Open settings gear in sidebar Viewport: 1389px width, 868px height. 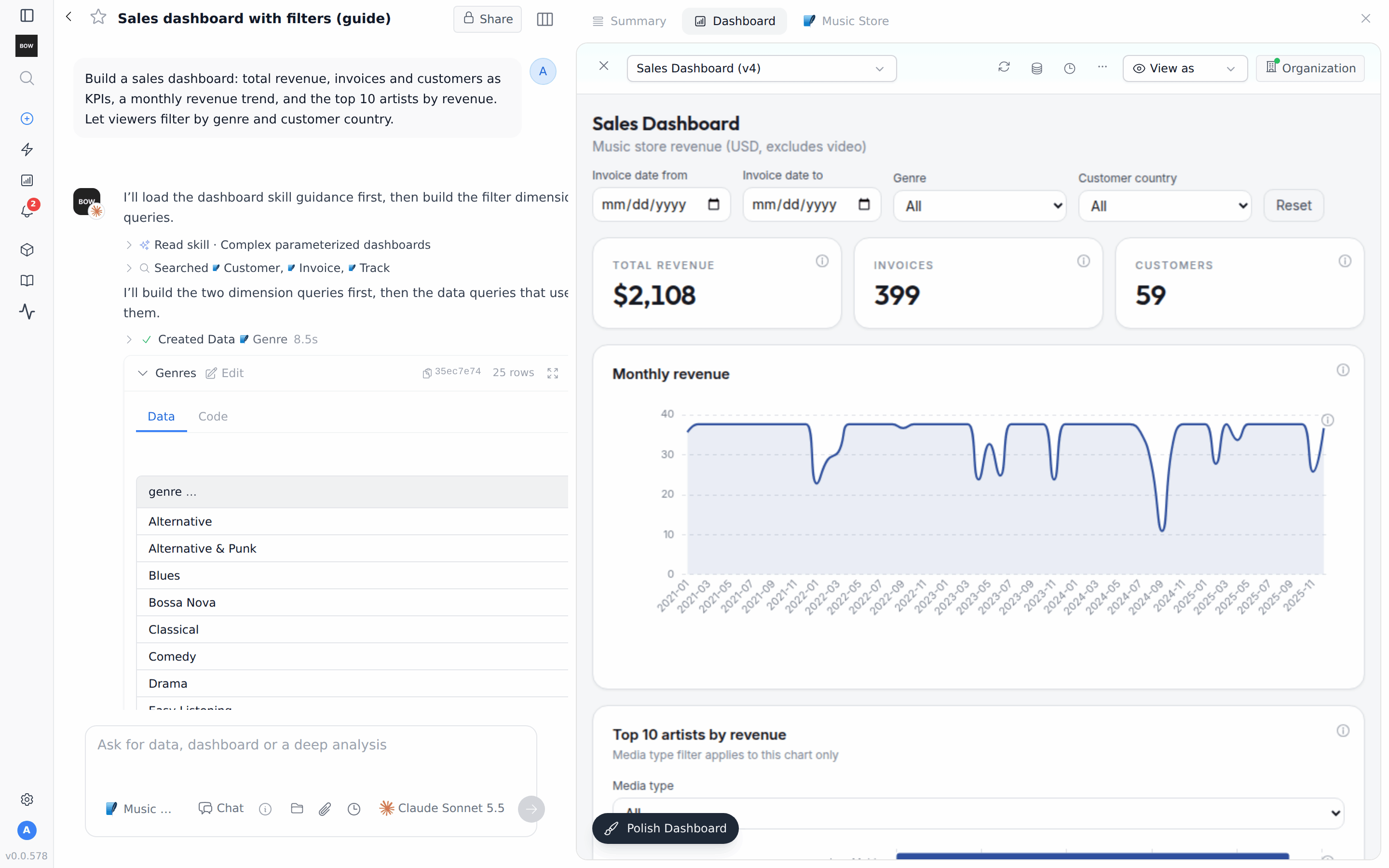tap(27, 799)
